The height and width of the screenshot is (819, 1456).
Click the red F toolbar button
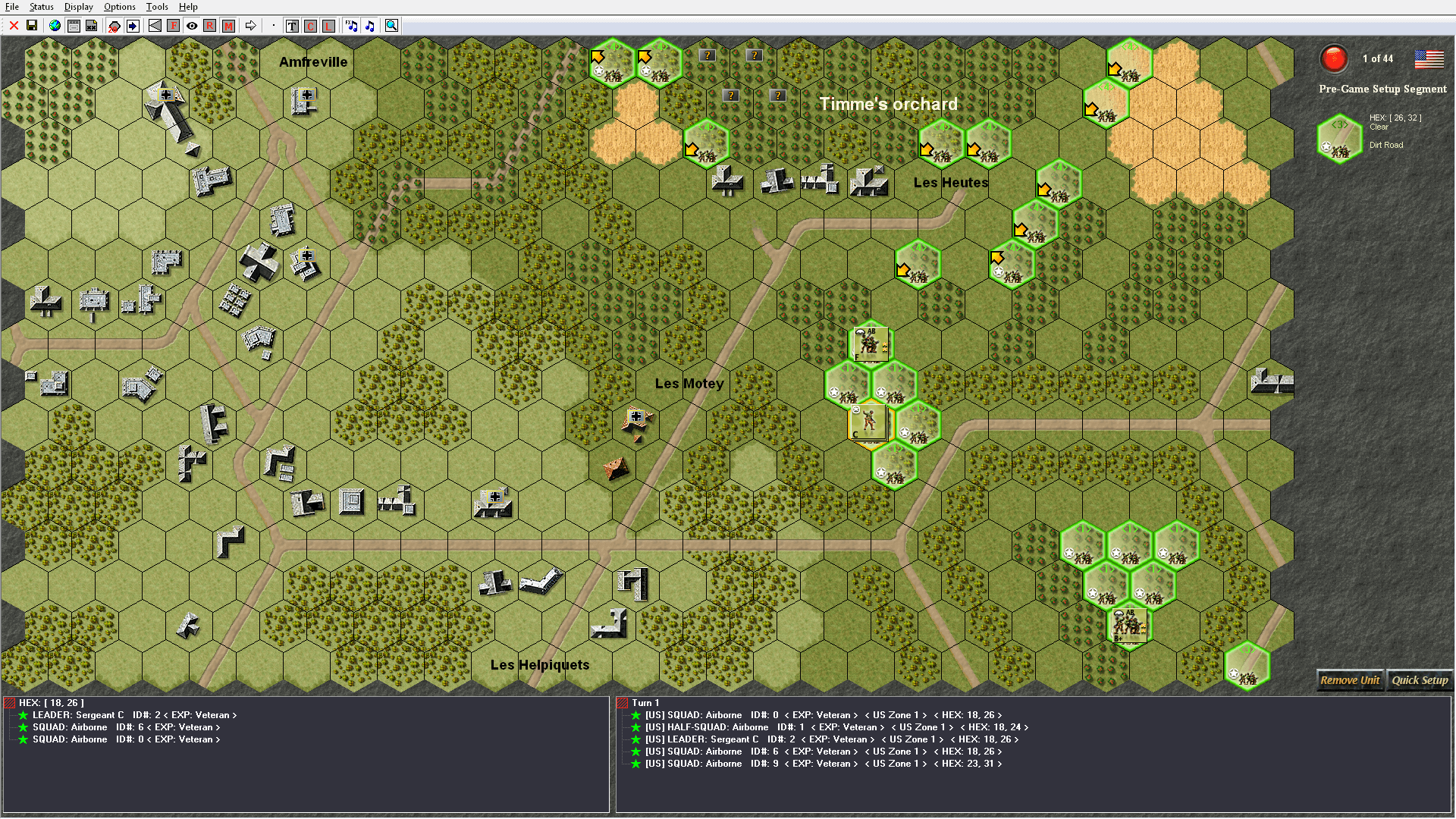tap(174, 26)
